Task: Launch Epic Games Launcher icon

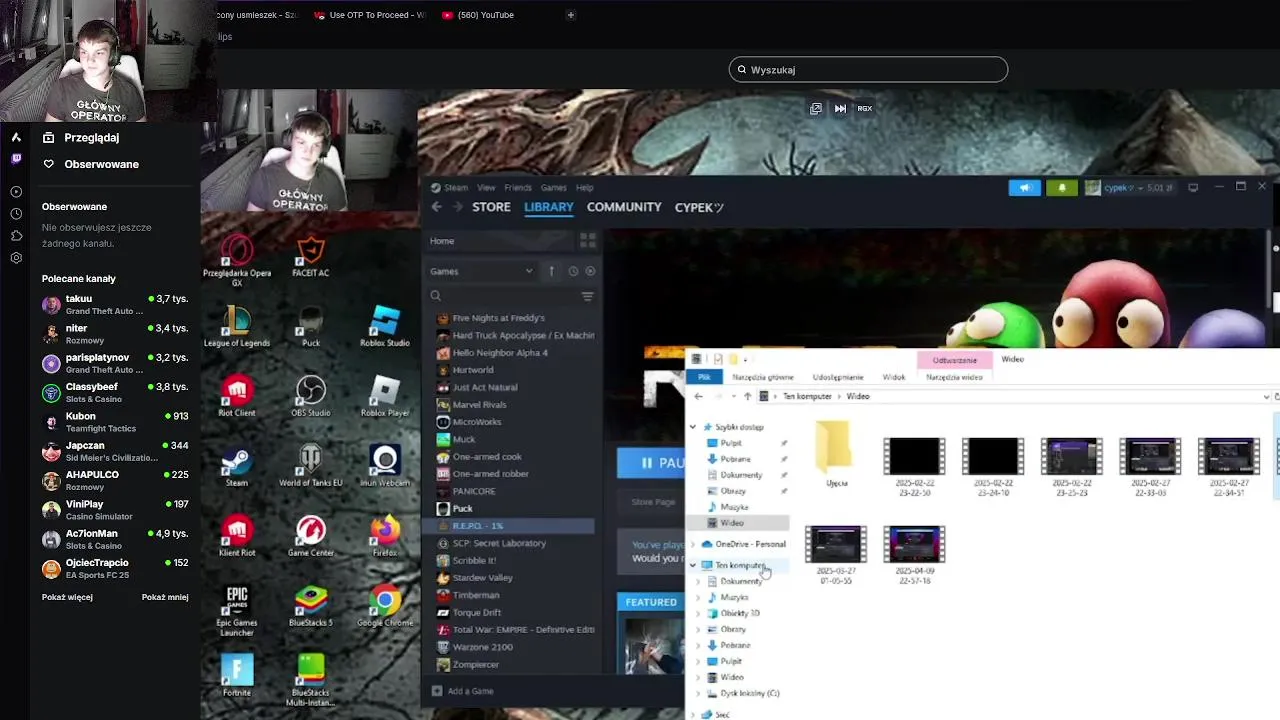Action: 237,612
